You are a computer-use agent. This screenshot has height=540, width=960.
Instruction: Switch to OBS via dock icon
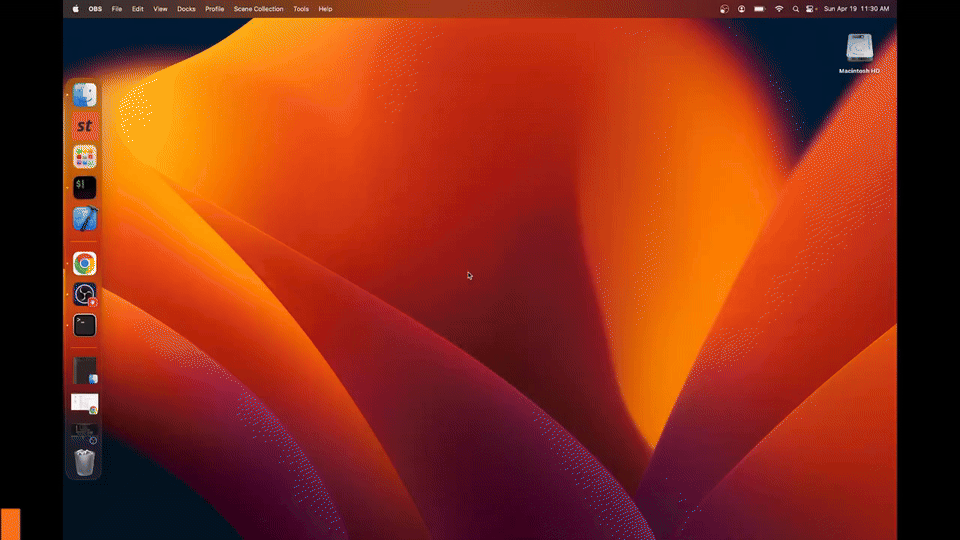point(85,295)
